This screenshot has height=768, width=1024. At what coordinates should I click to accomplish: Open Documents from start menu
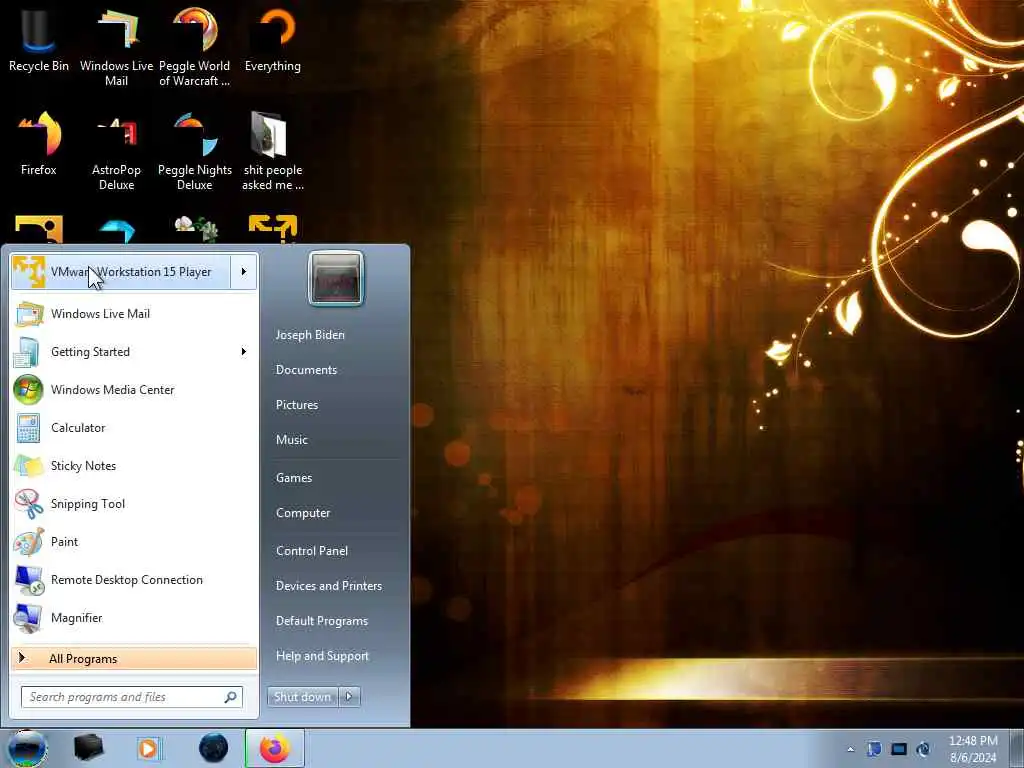pyautogui.click(x=306, y=370)
